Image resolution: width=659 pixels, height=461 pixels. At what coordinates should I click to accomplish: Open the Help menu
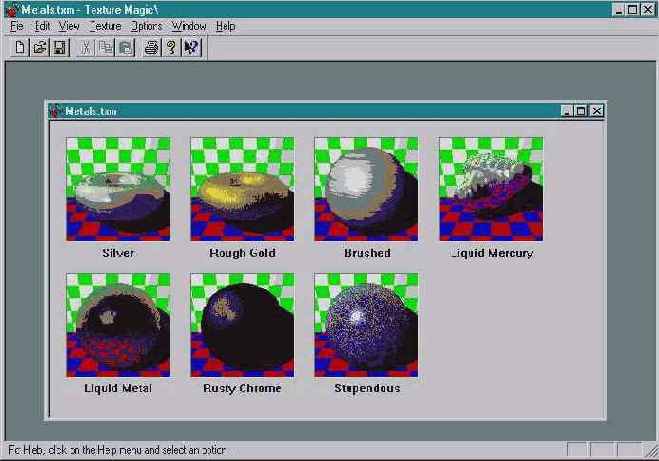click(226, 26)
